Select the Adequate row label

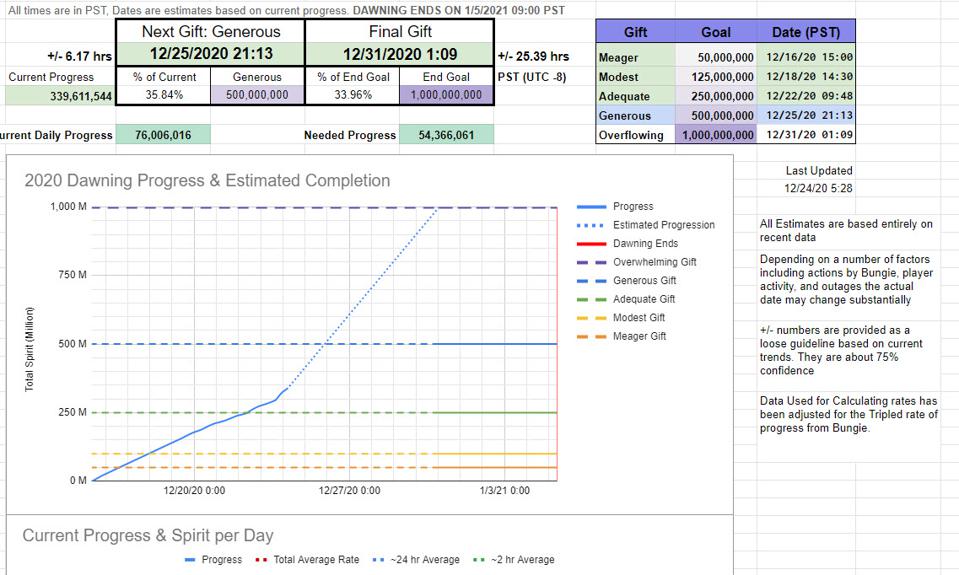635,96
